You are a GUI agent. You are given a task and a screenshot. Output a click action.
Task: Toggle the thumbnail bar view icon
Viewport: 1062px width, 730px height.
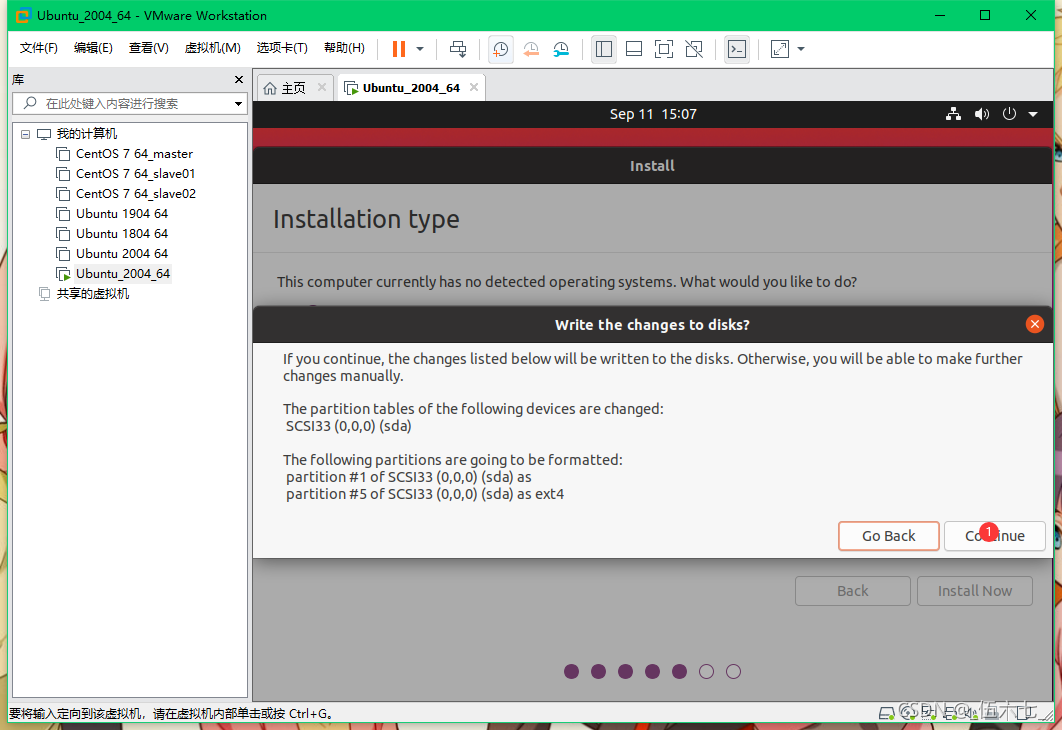pos(634,49)
